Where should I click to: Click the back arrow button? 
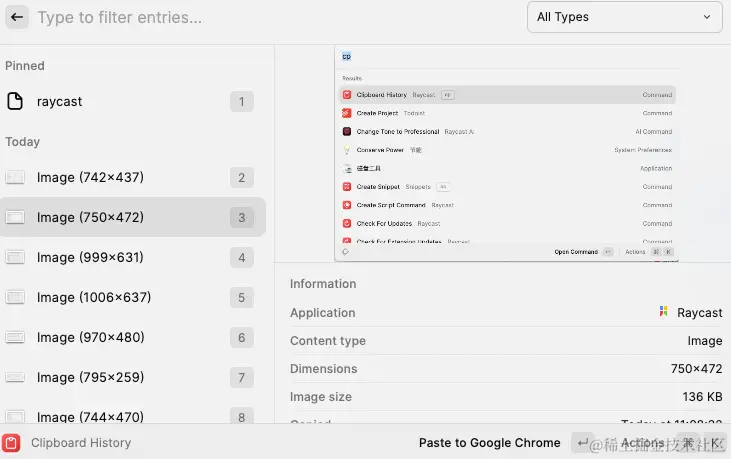pos(18,18)
